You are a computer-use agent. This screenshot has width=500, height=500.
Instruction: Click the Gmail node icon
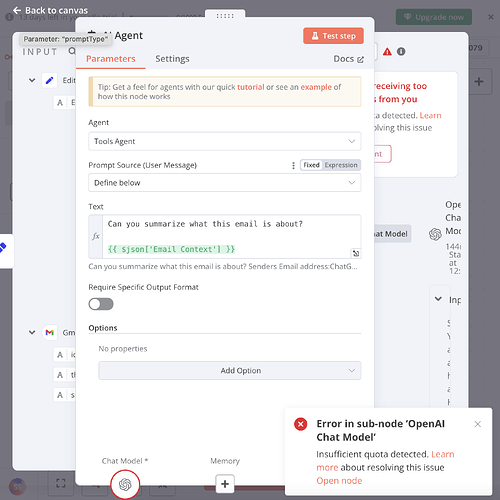pos(49,332)
